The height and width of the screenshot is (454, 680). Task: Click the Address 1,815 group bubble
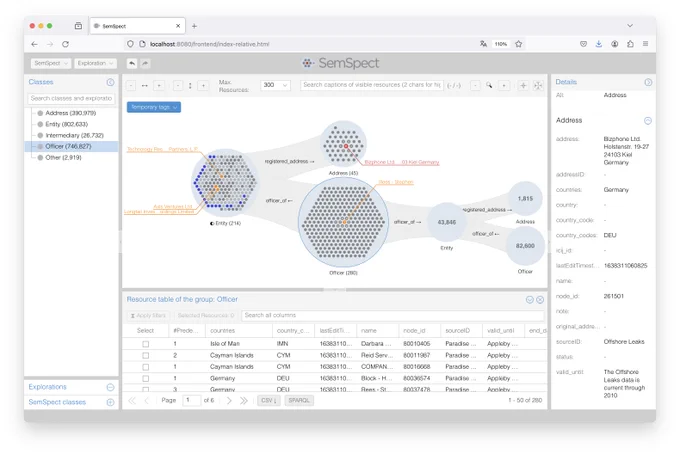(525, 199)
